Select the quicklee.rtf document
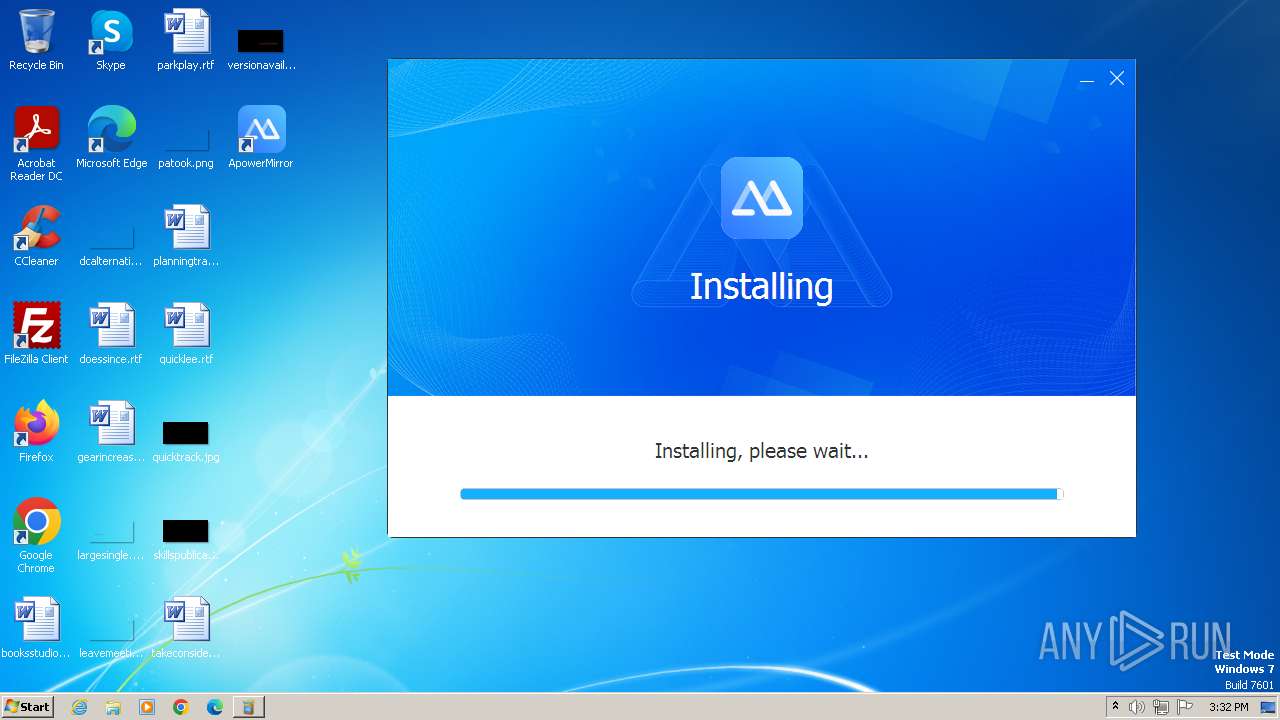This screenshot has height=720, width=1280. point(186,334)
